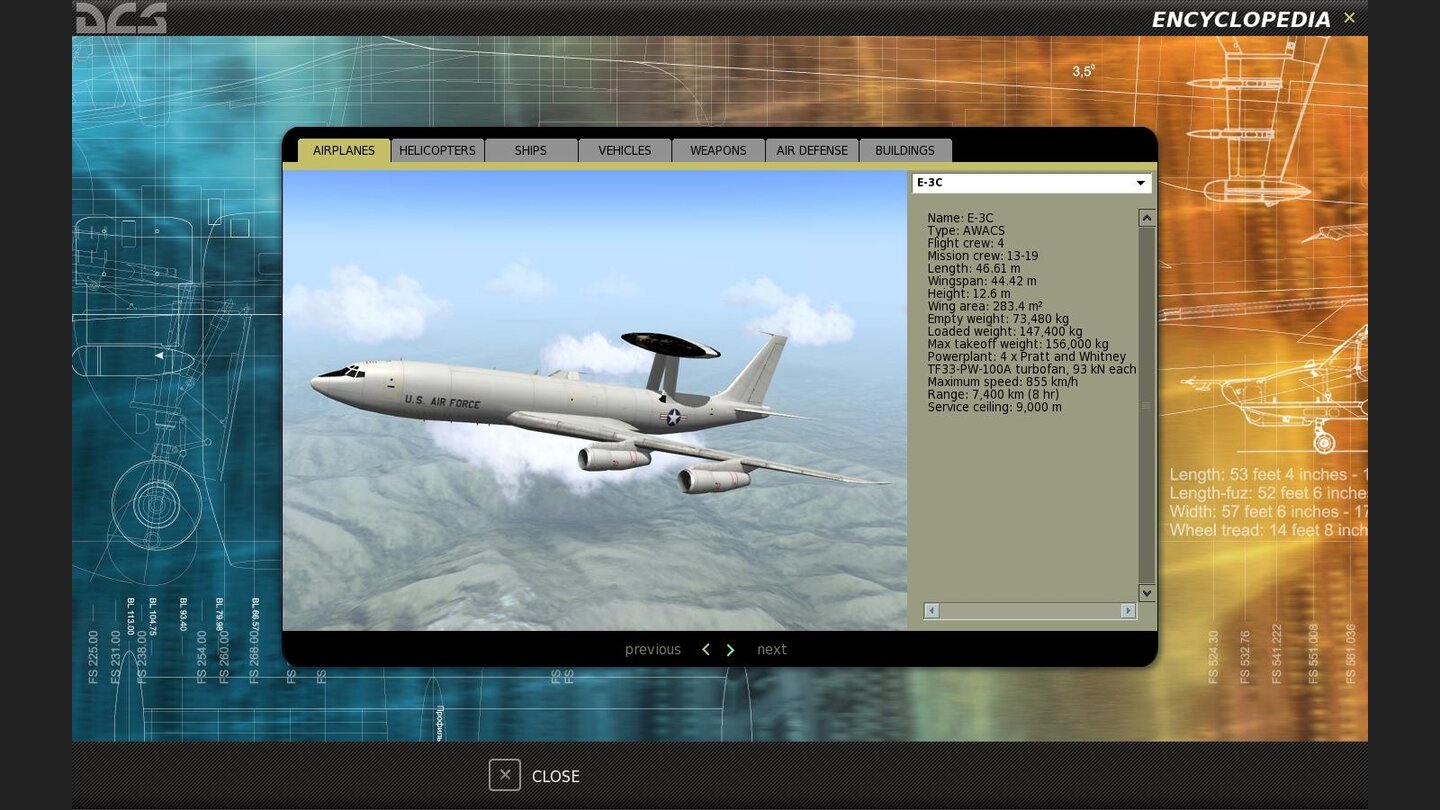
Task: Click the 'Flight crew: 4' line
Action: pyautogui.click(x=965, y=243)
